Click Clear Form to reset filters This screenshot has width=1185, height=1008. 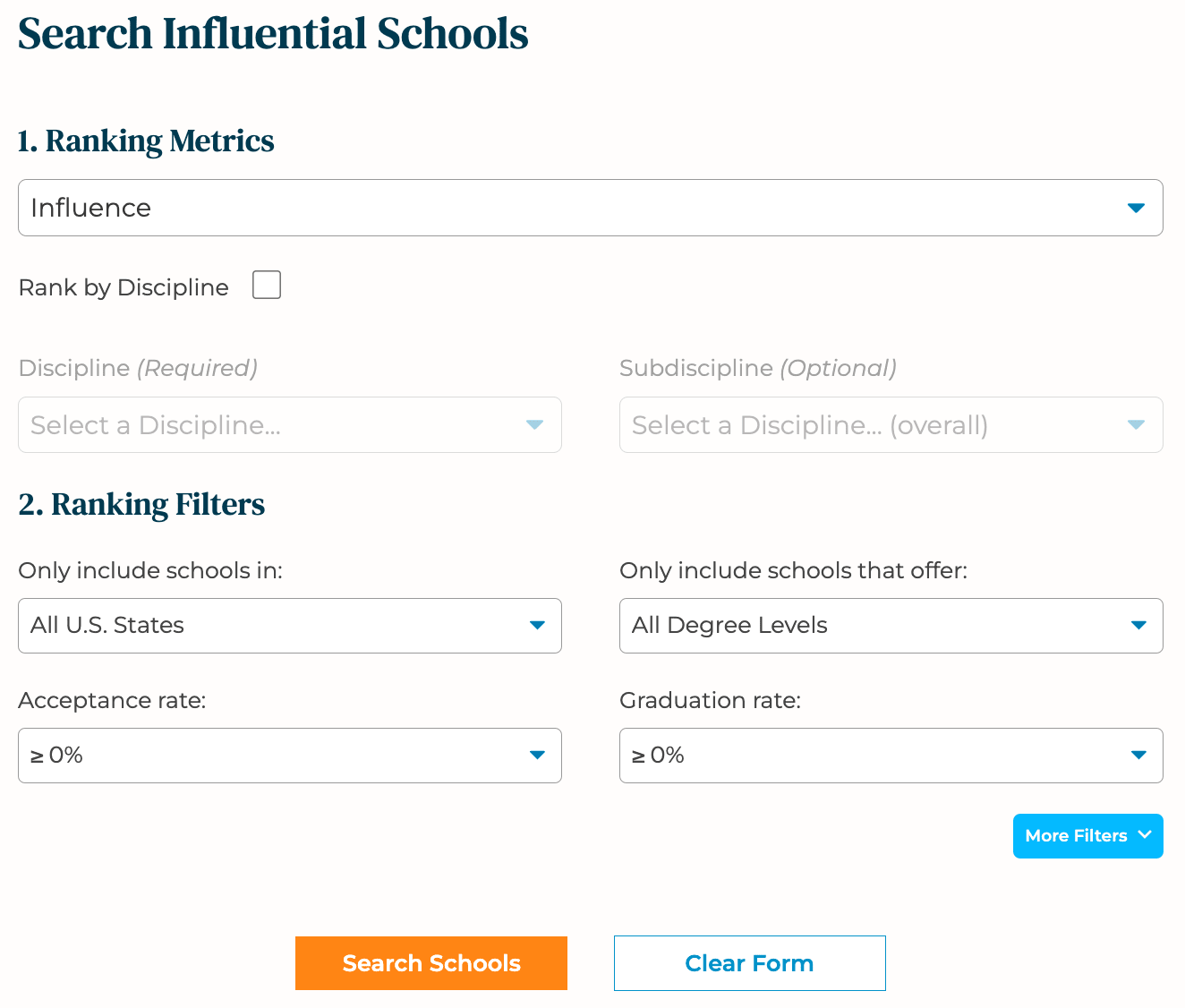click(749, 962)
